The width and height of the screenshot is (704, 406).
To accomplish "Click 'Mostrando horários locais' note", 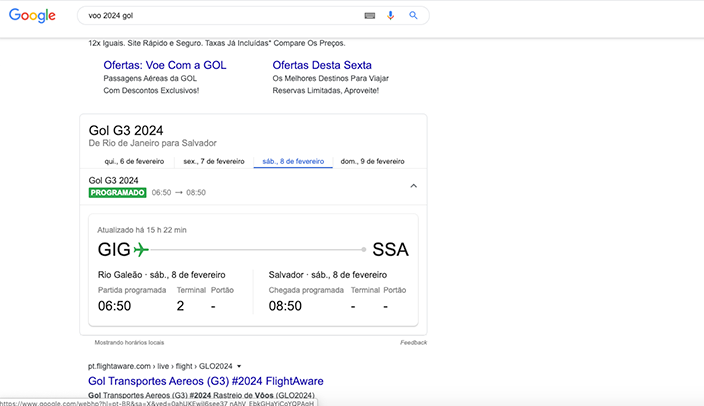I will pos(129,343).
